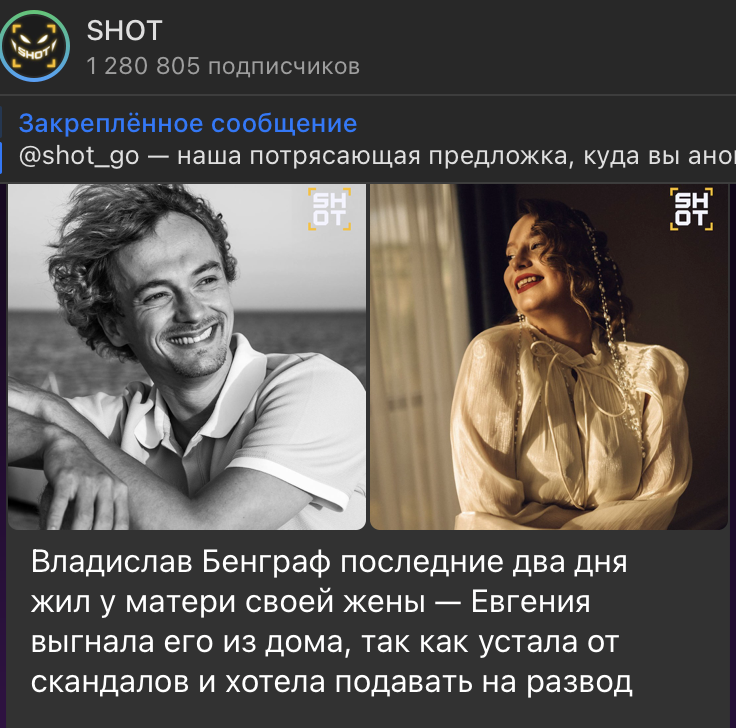Click the word Евгения in the post caption
The width and height of the screenshot is (736, 728).
coord(530,602)
